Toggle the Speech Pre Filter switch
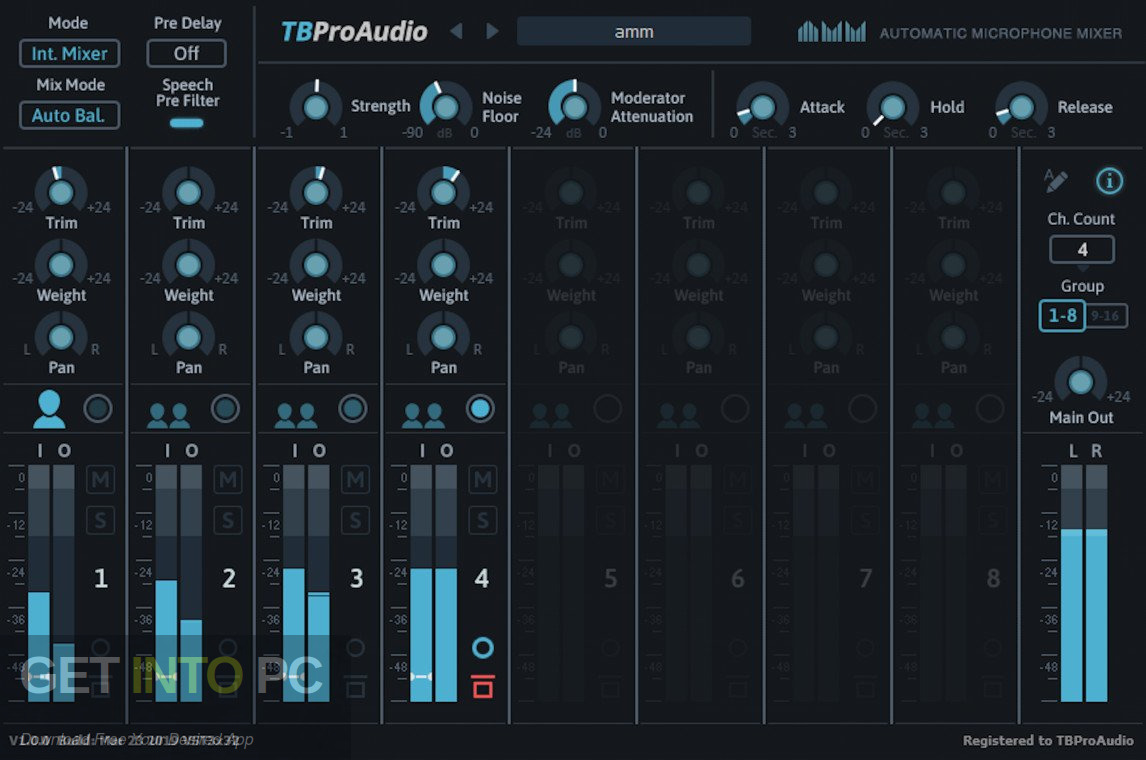The height and width of the screenshot is (760, 1146). (186, 123)
